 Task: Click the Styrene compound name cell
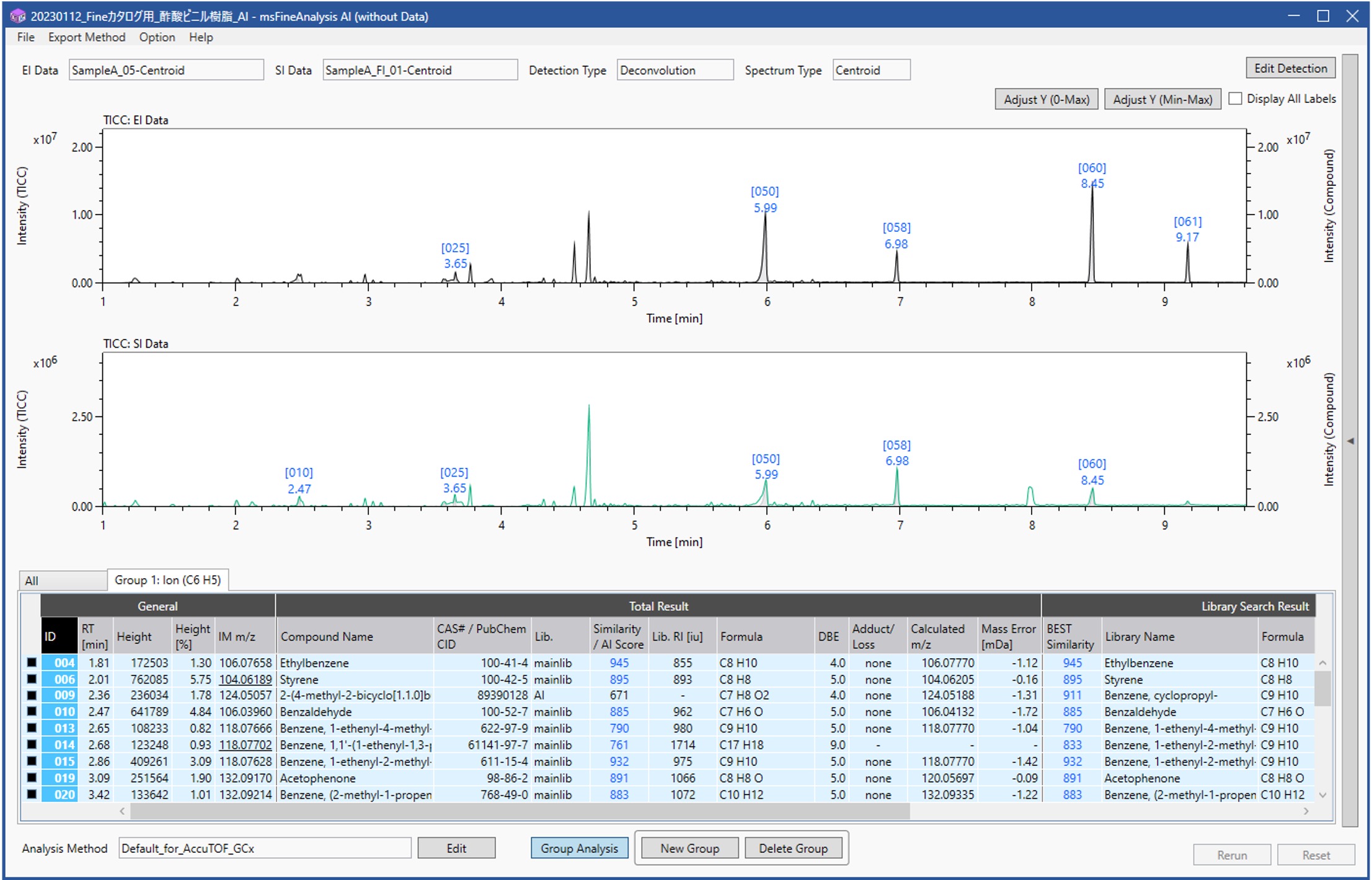[x=355, y=679]
